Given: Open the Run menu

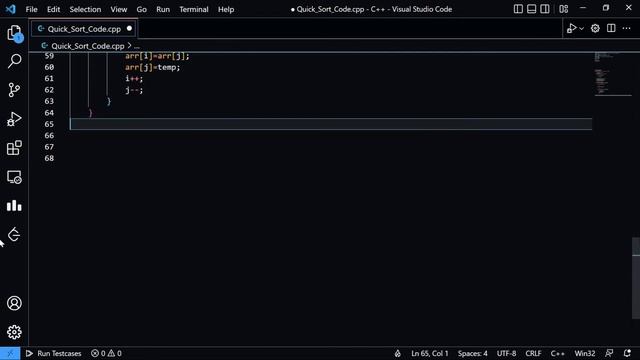Looking at the screenshot, I should point(163,9).
